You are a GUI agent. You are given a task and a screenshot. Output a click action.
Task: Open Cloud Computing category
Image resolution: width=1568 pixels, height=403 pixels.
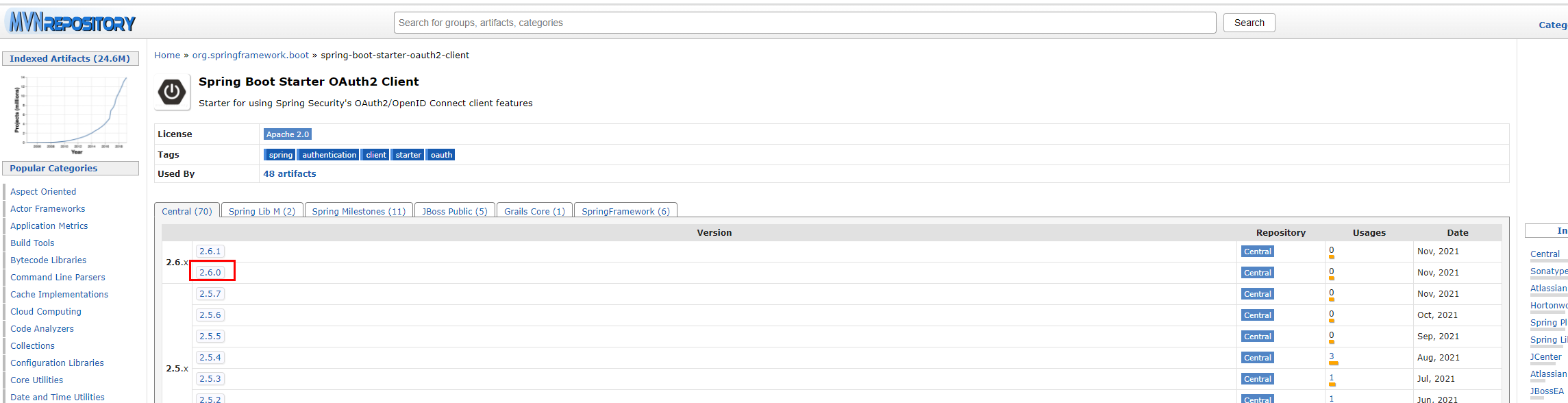46,312
